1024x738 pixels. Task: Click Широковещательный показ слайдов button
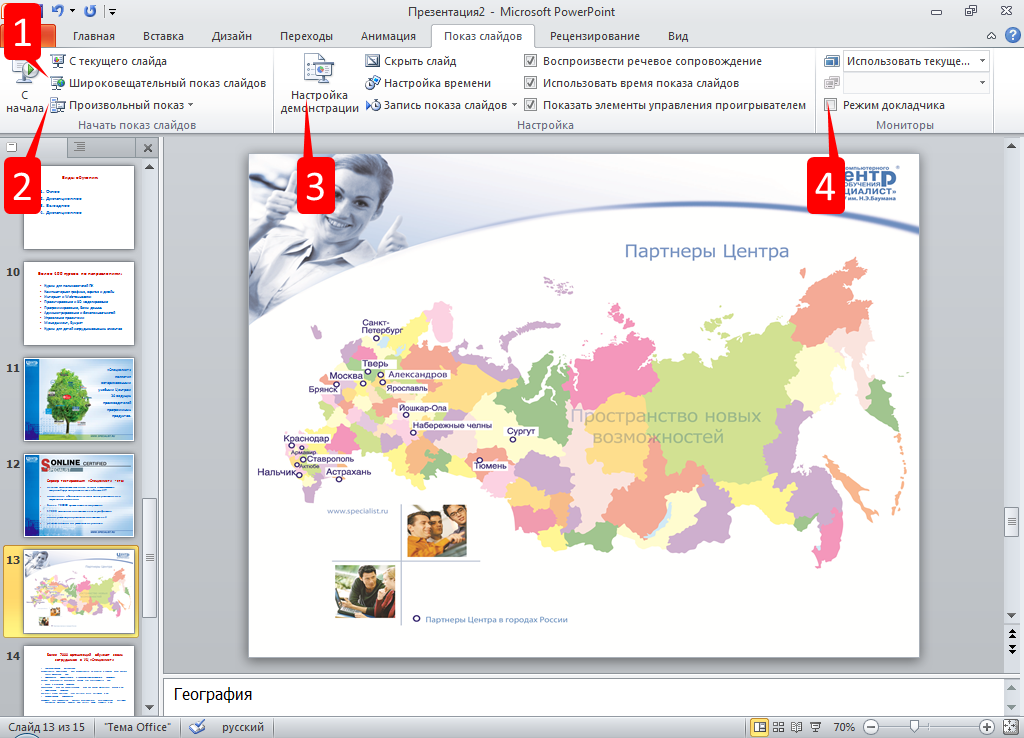point(166,83)
